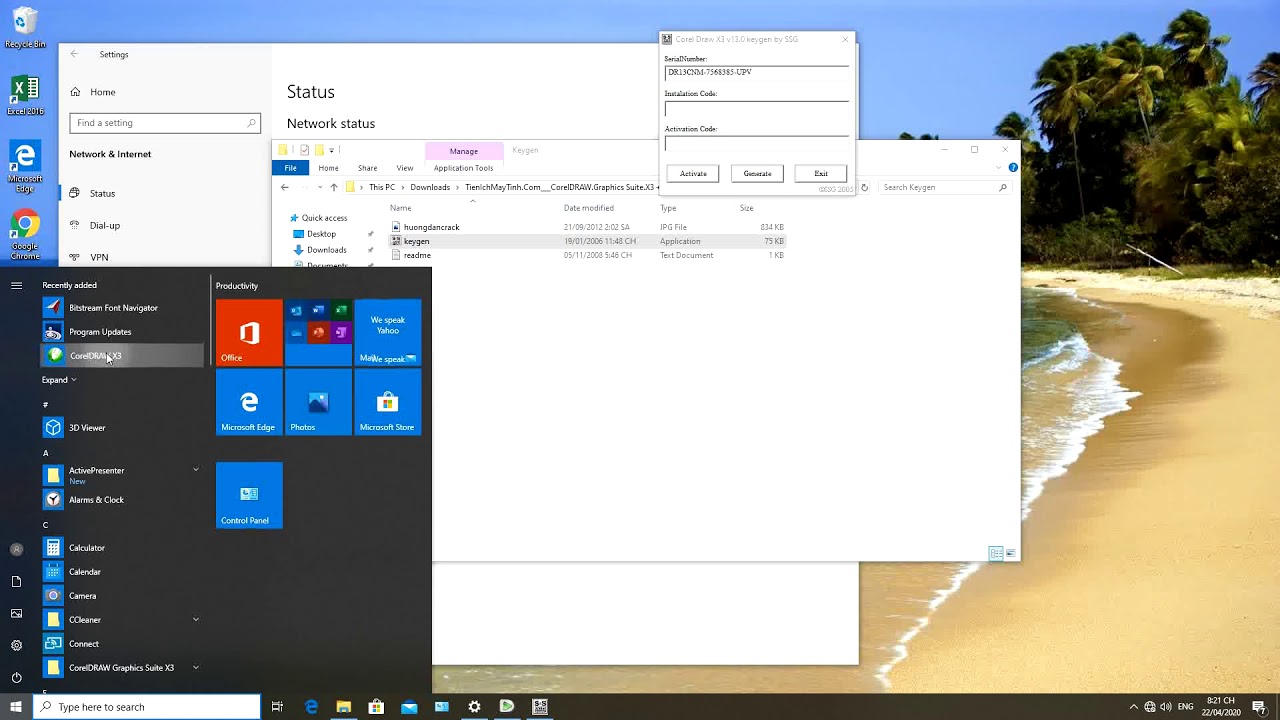Click the Power icon in Start menu
Viewport: 1280px width, 720px height.
pos(16,677)
